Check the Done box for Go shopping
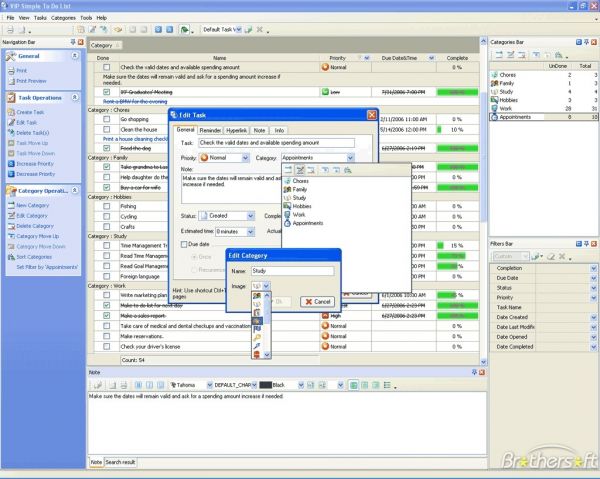Image resolution: width=600 pixels, height=479 pixels. pos(106,119)
